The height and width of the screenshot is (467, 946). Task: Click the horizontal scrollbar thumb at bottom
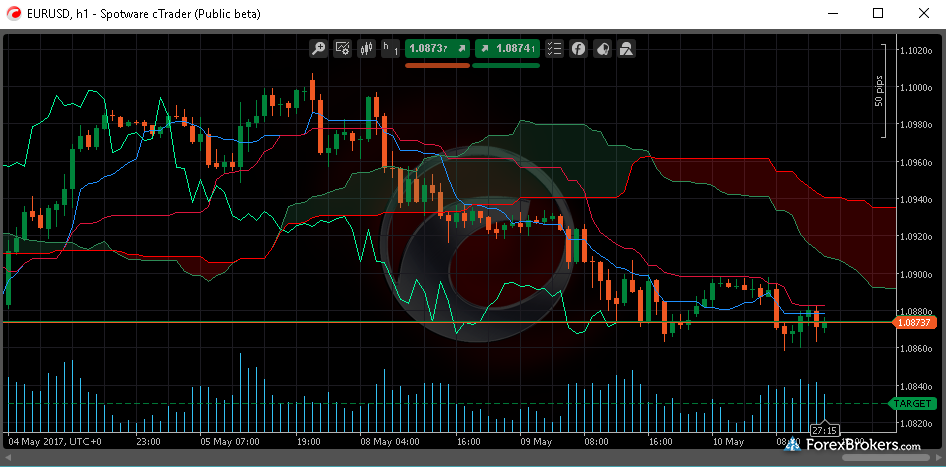point(472,457)
